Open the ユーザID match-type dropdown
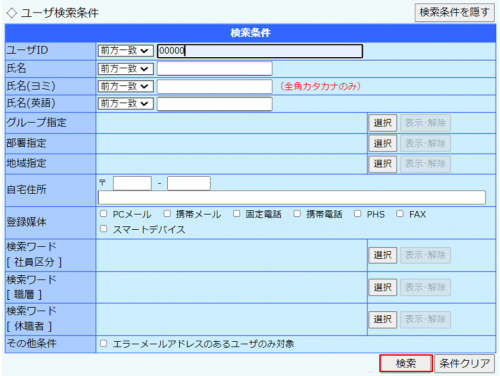This screenshot has height=376, width=500. click(x=125, y=51)
